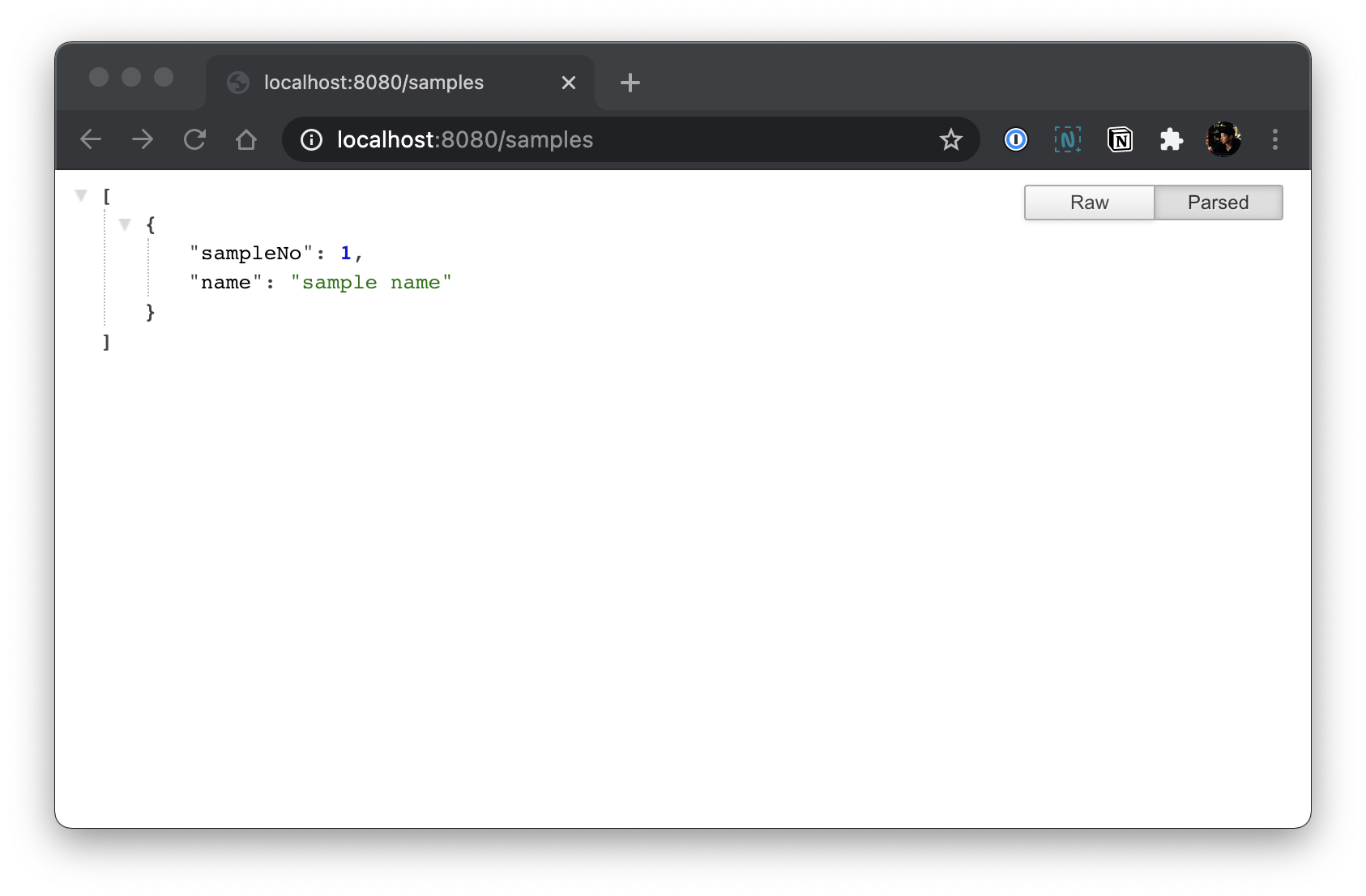Reload the current page
The image size is (1366, 896).
pos(194,140)
